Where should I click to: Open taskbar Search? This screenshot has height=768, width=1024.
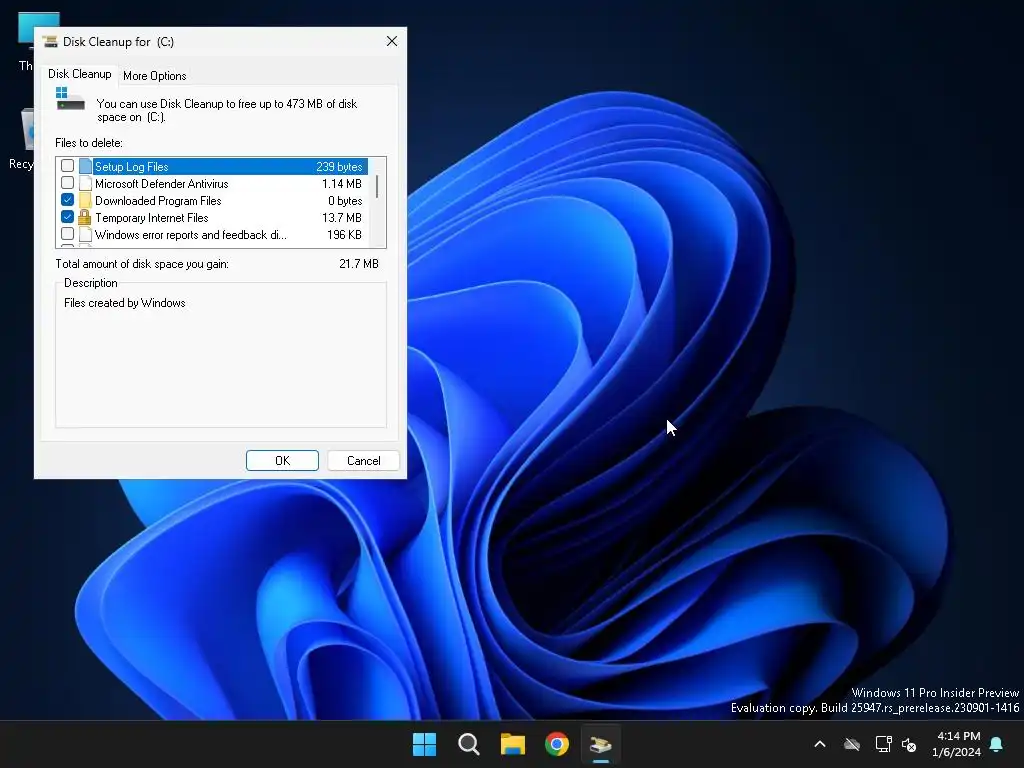pos(469,744)
